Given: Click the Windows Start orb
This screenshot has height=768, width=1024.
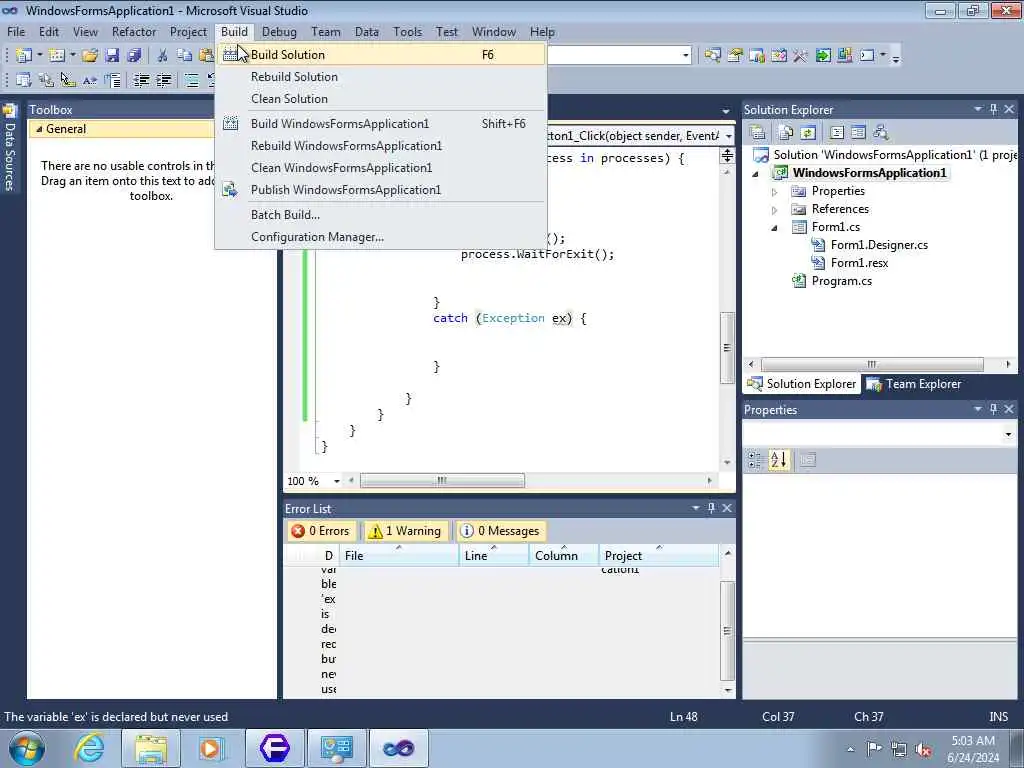Looking at the screenshot, I should pos(26,748).
